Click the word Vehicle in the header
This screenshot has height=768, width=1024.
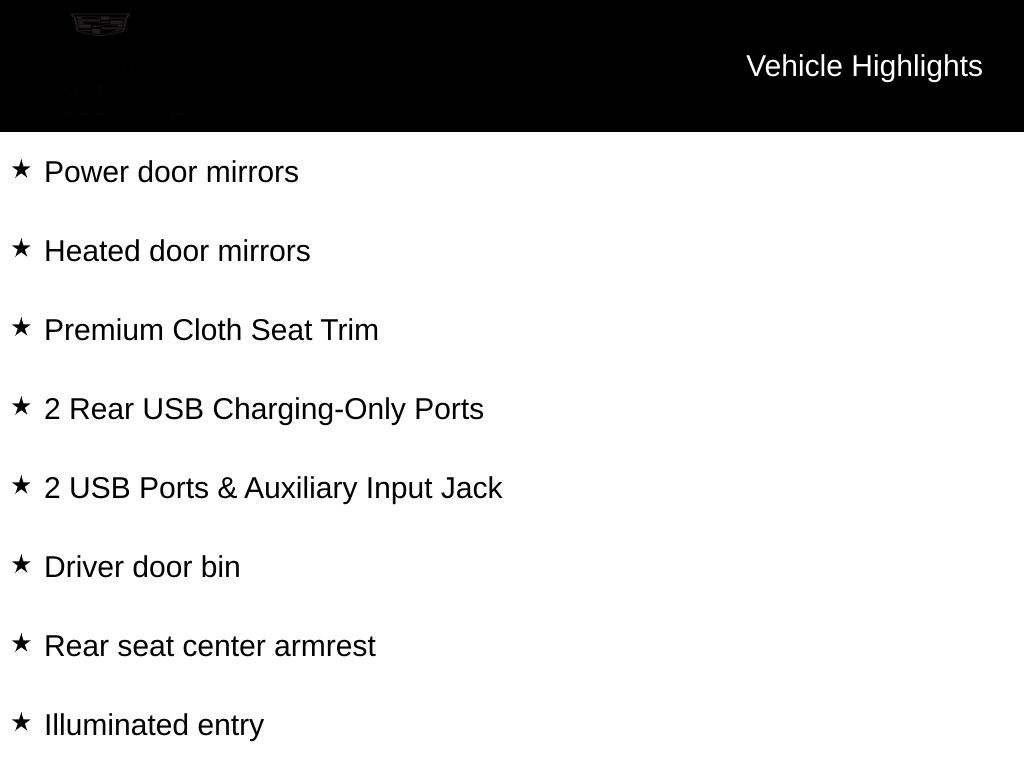794,67
